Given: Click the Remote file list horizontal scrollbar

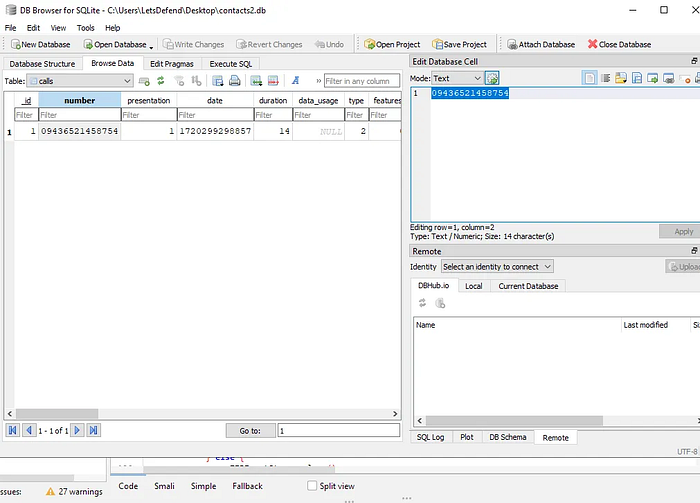Looking at the screenshot, I should 514,420.
